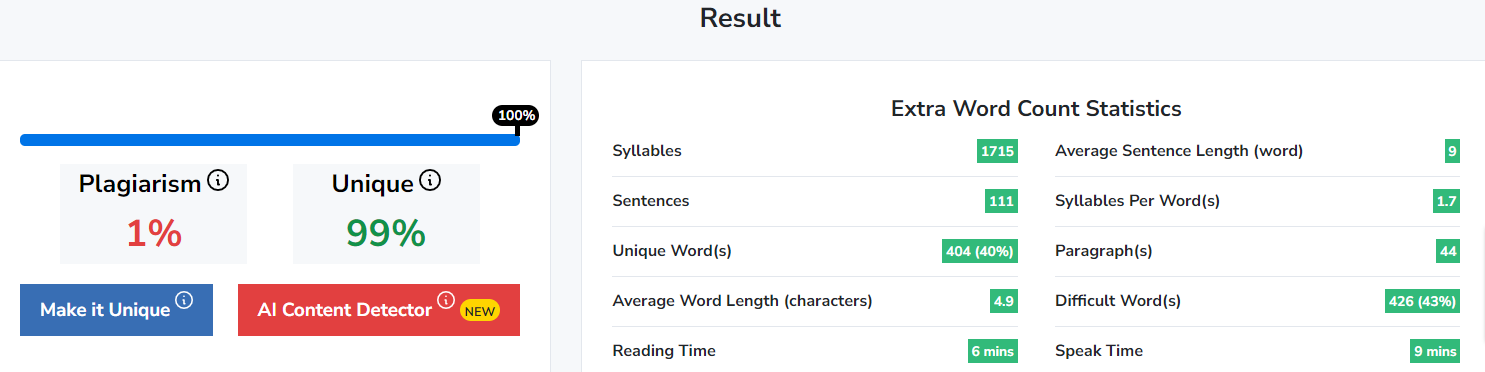Click the Extra Word Count Statistics heading

click(x=1036, y=108)
